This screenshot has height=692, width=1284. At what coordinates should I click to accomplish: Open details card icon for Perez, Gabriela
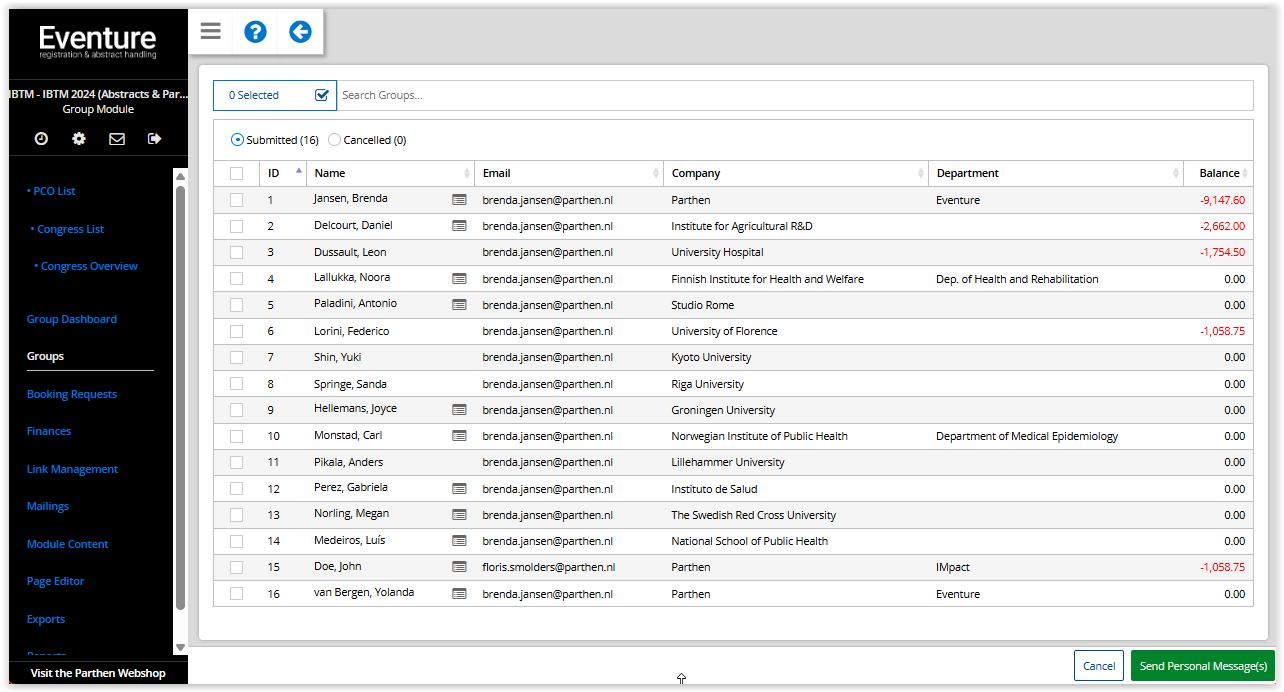click(459, 488)
